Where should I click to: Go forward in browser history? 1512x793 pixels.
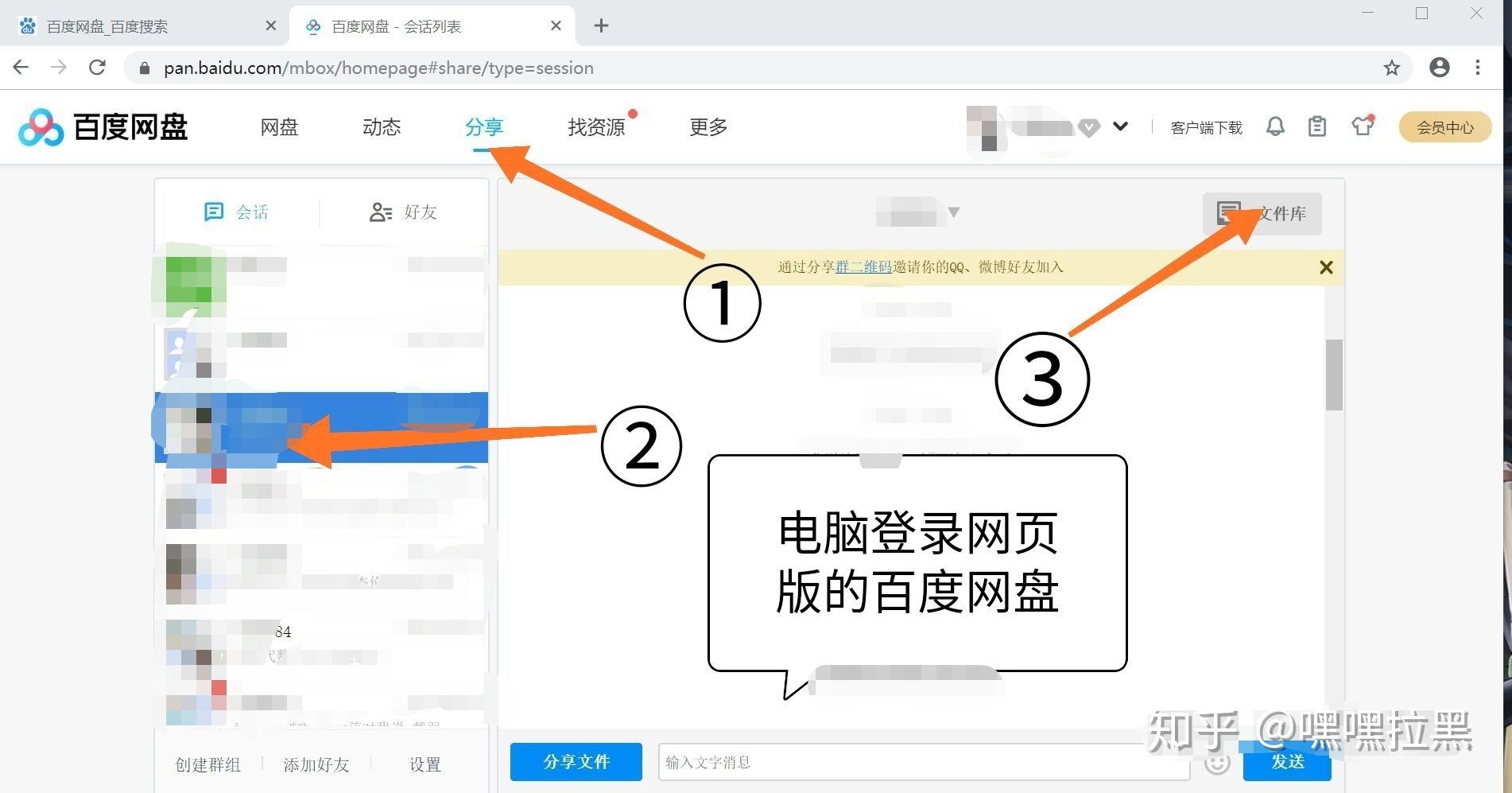[x=59, y=68]
